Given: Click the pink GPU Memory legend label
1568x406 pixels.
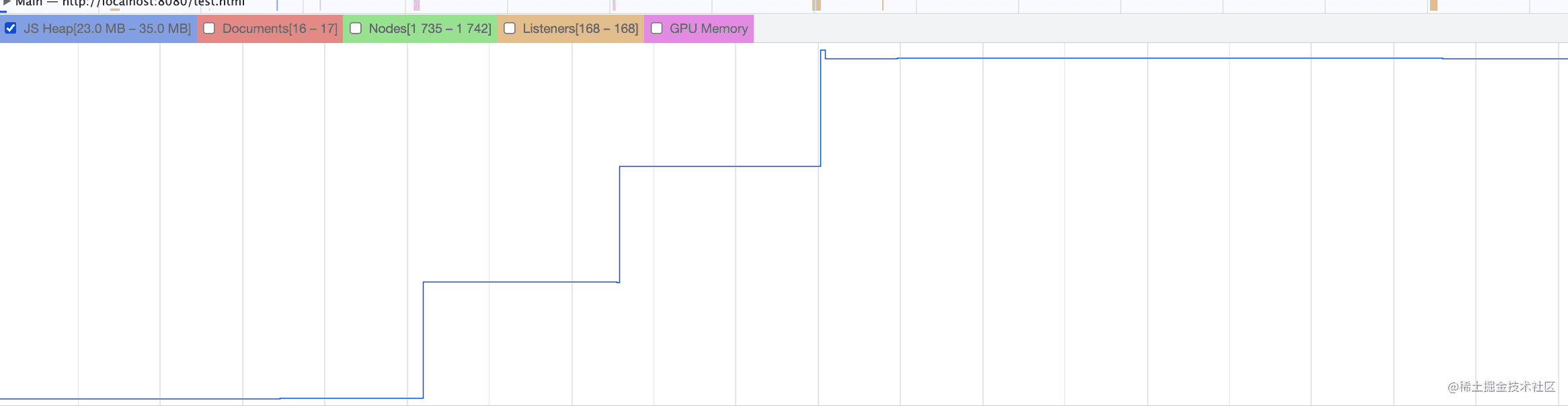Looking at the screenshot, I should click(x=709, y=29).
